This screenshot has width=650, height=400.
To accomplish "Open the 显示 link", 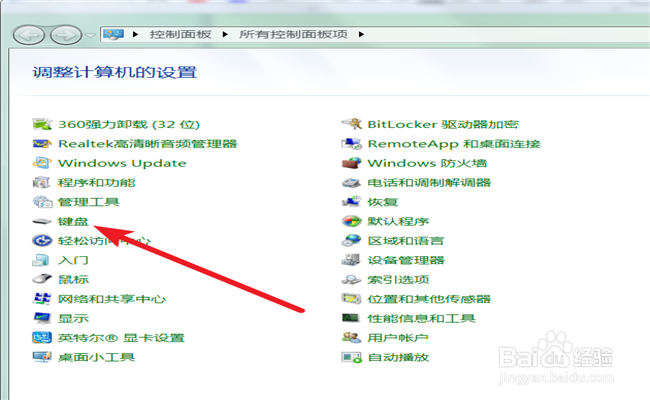I will (x=73, y=318).
